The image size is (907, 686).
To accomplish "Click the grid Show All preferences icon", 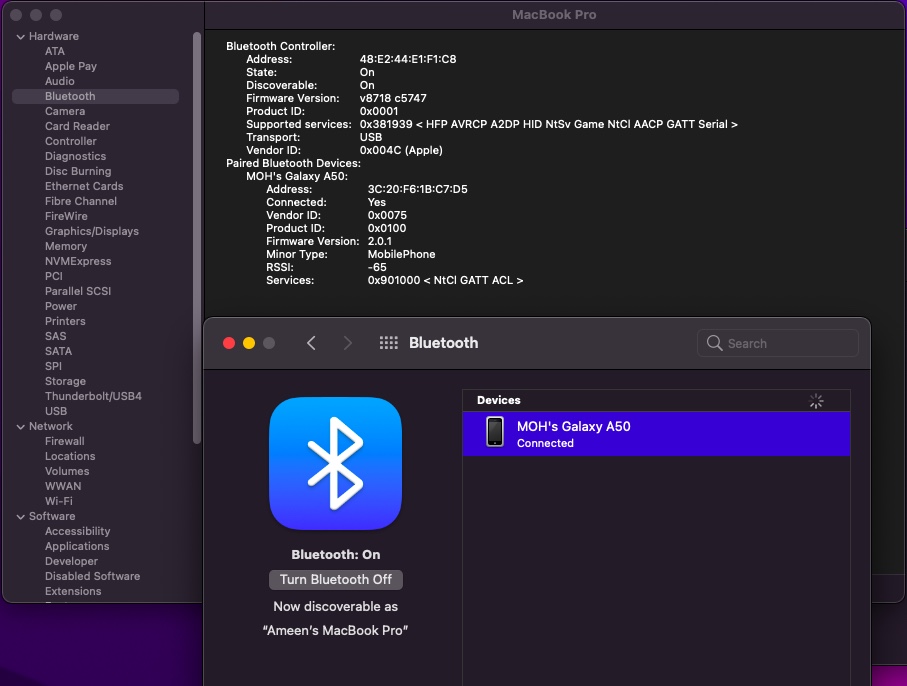I will pyautogui.click(x=389, y=343).
